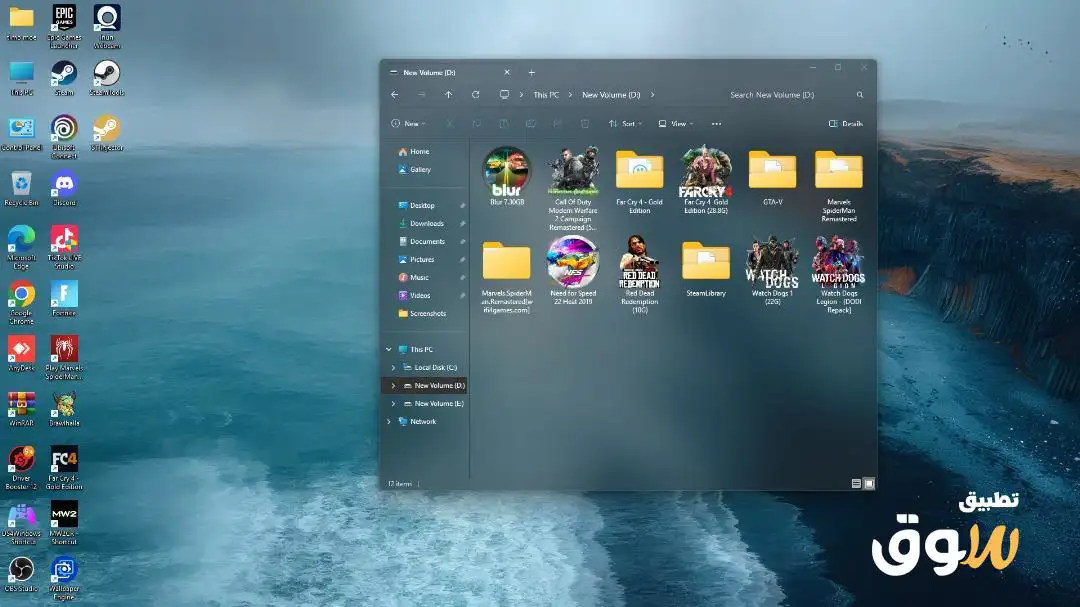This screenshot has height=607, width=1080.
Task: Open the New dropdown menu
Action: pos(408,124)
